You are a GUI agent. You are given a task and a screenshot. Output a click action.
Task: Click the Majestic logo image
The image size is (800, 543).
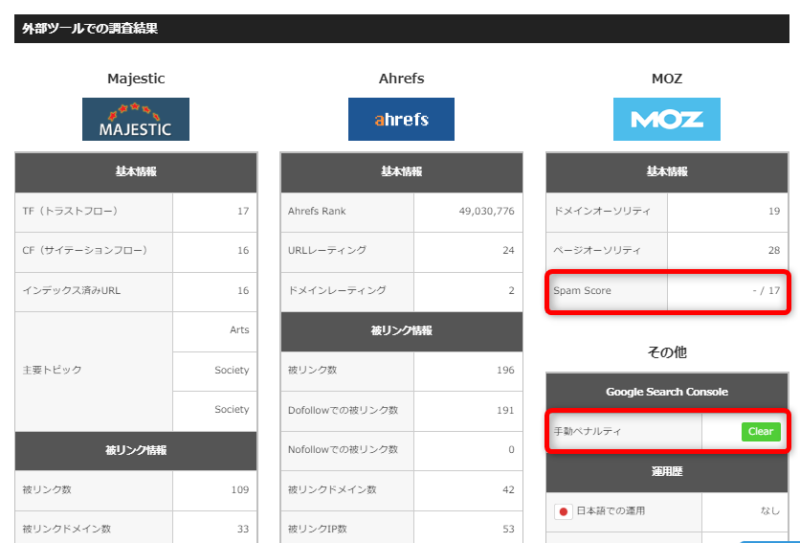pos(136,119)
